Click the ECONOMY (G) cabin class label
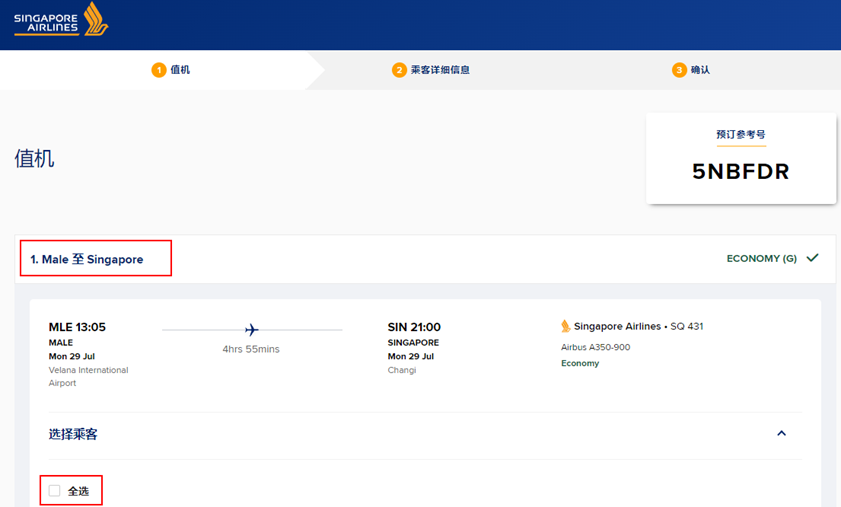841x507 pixels. 761,258
